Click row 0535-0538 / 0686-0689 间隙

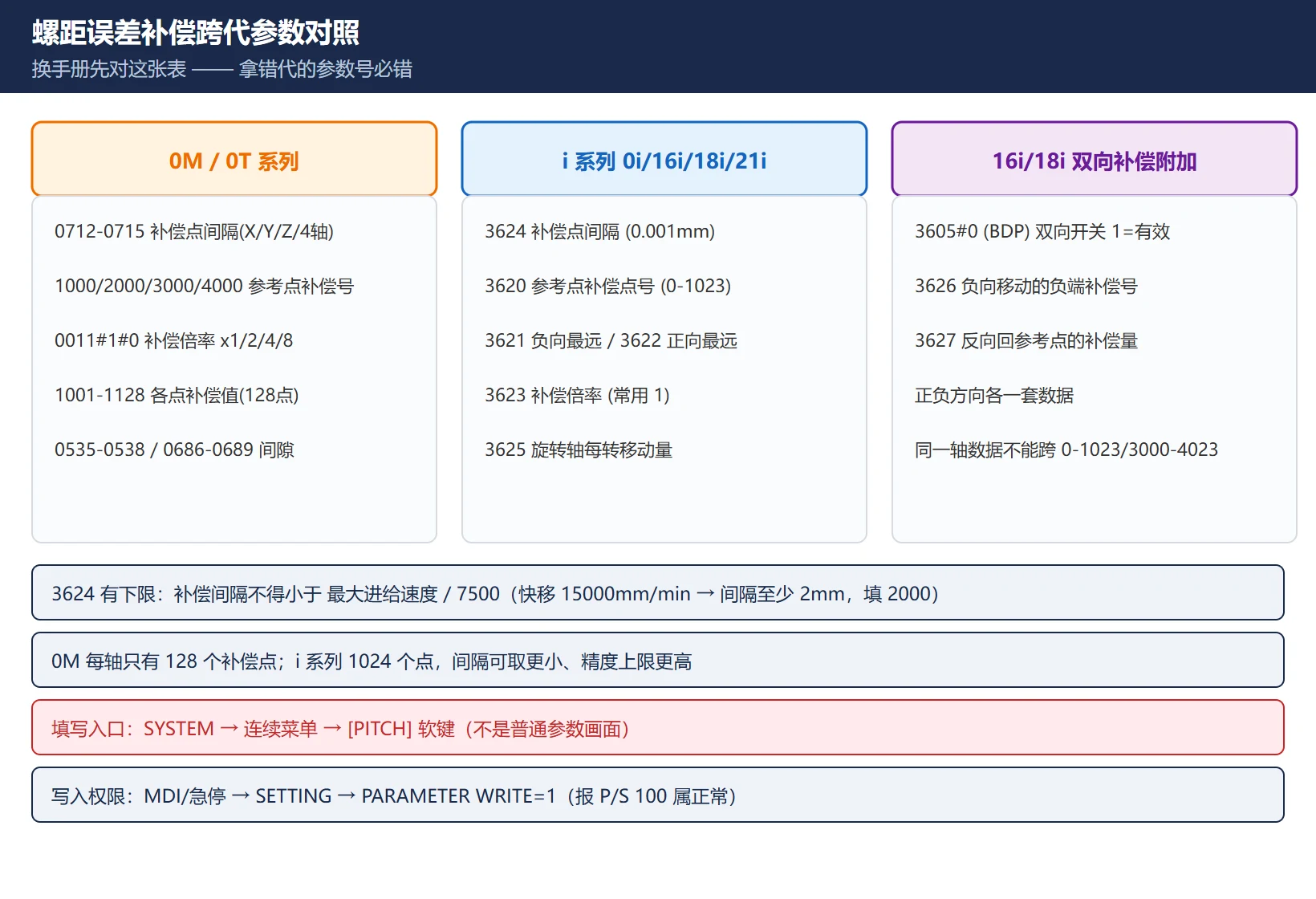[x=175, y=450]
